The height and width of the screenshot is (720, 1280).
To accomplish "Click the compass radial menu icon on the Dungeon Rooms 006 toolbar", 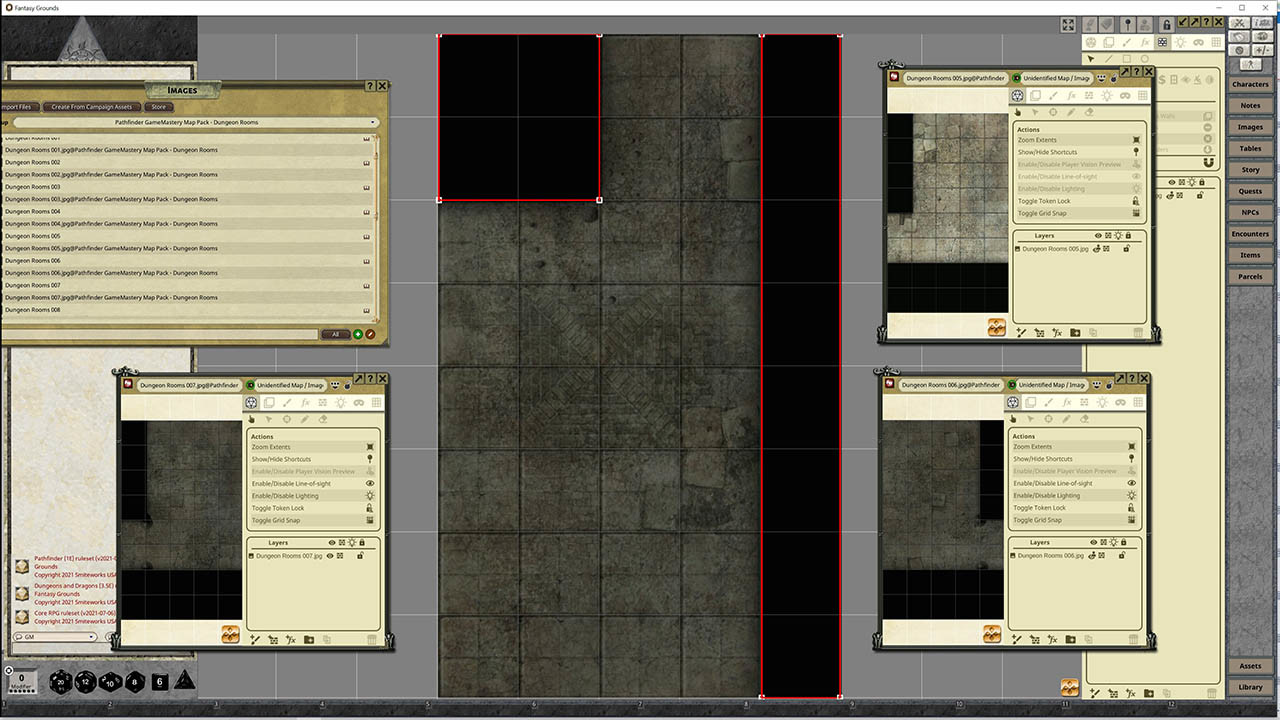I will [x=1015, y=402].
